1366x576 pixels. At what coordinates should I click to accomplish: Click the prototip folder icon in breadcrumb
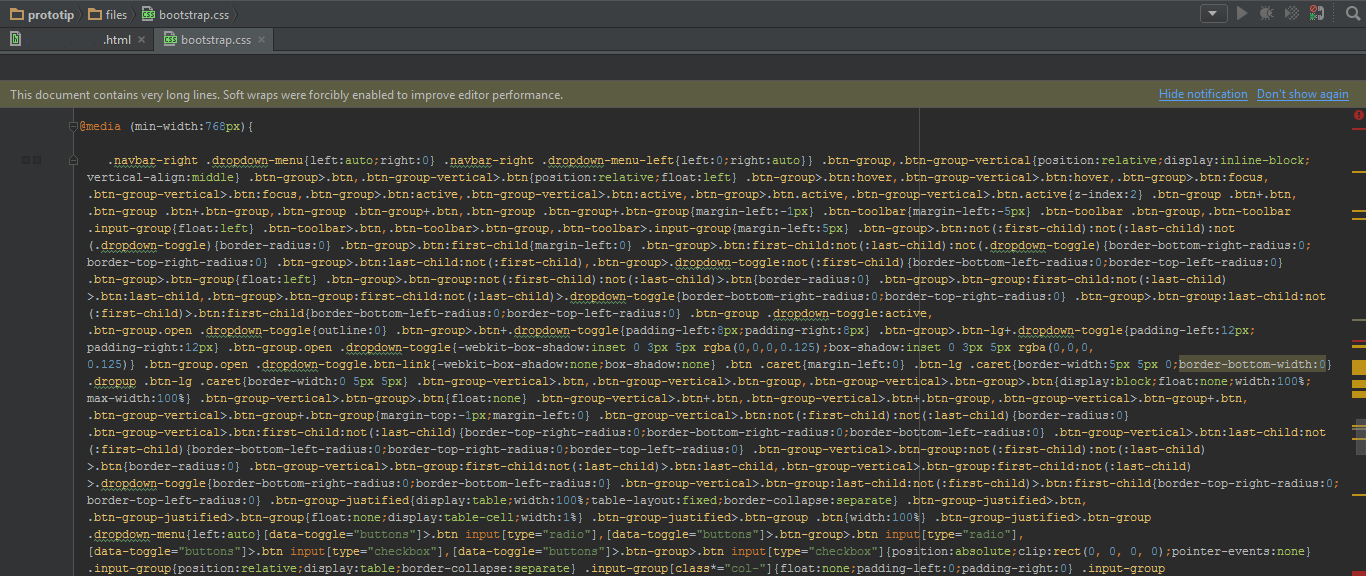click(17, 14)
